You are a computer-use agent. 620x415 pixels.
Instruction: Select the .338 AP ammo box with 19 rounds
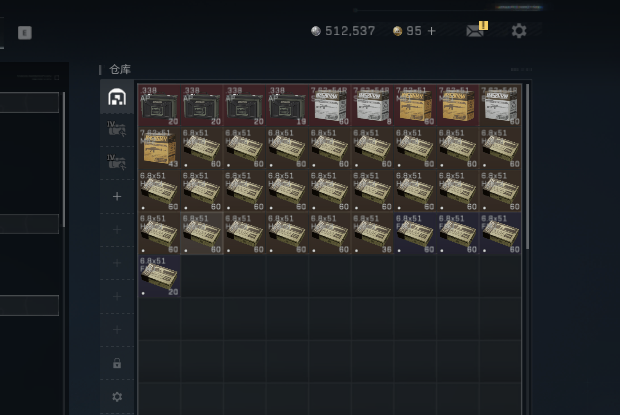point(287,105)
